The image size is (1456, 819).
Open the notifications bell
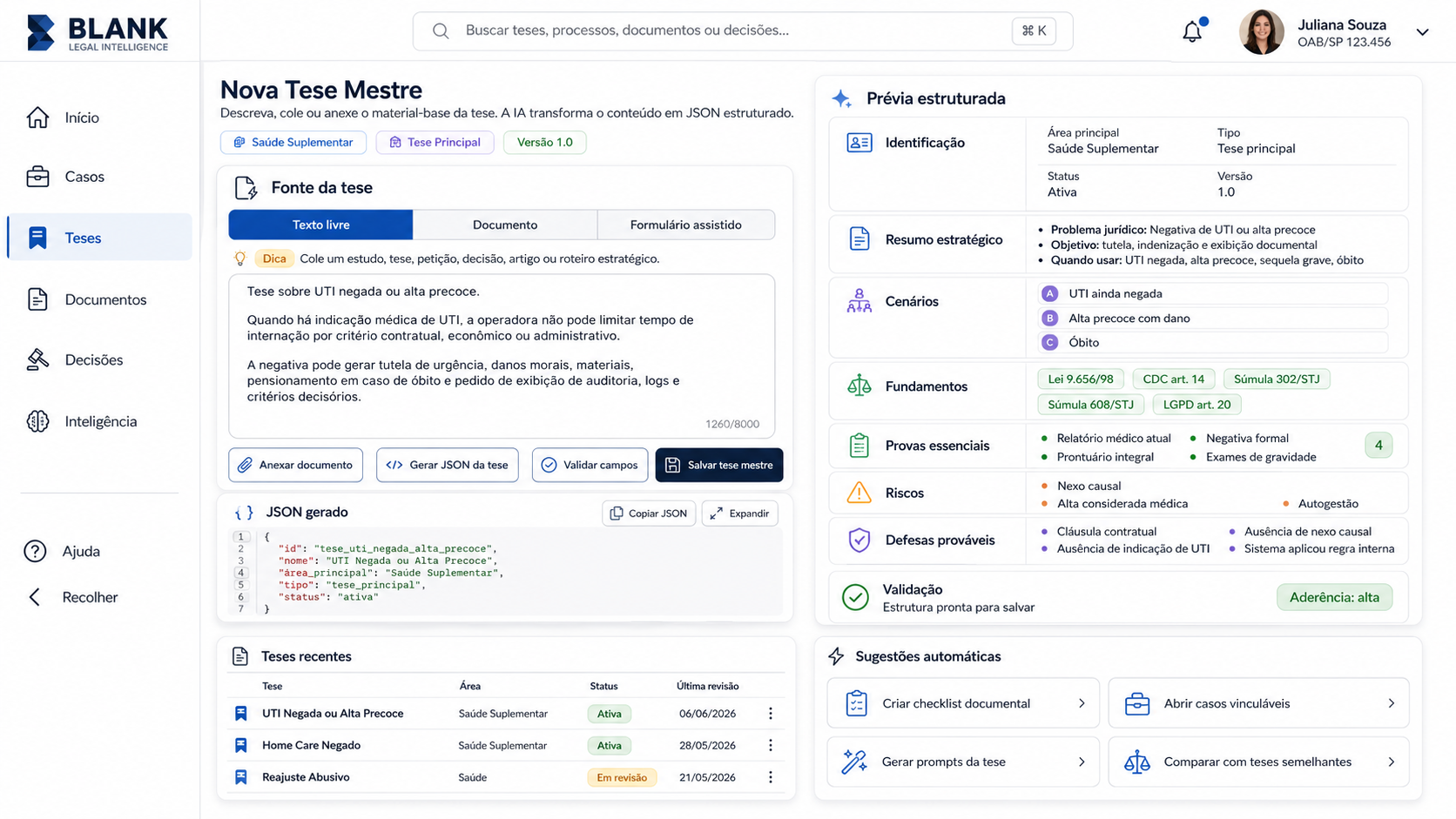[x=1192, y=31]
